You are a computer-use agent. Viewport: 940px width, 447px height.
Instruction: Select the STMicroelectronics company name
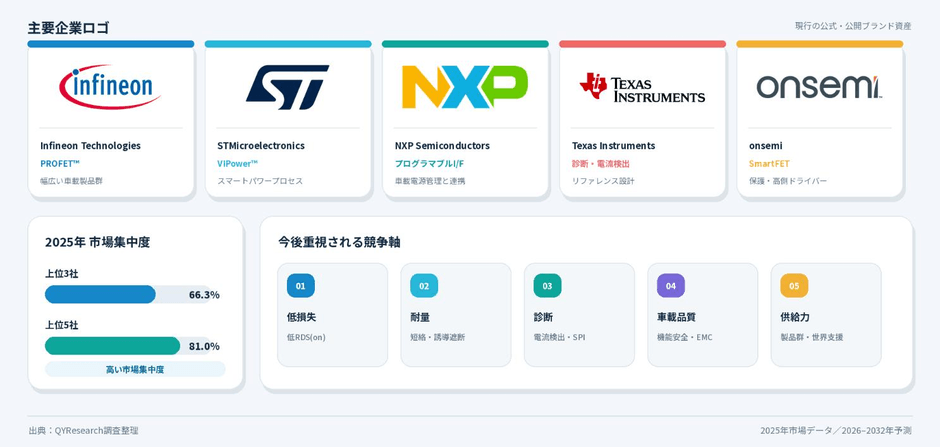pos(261,146)
